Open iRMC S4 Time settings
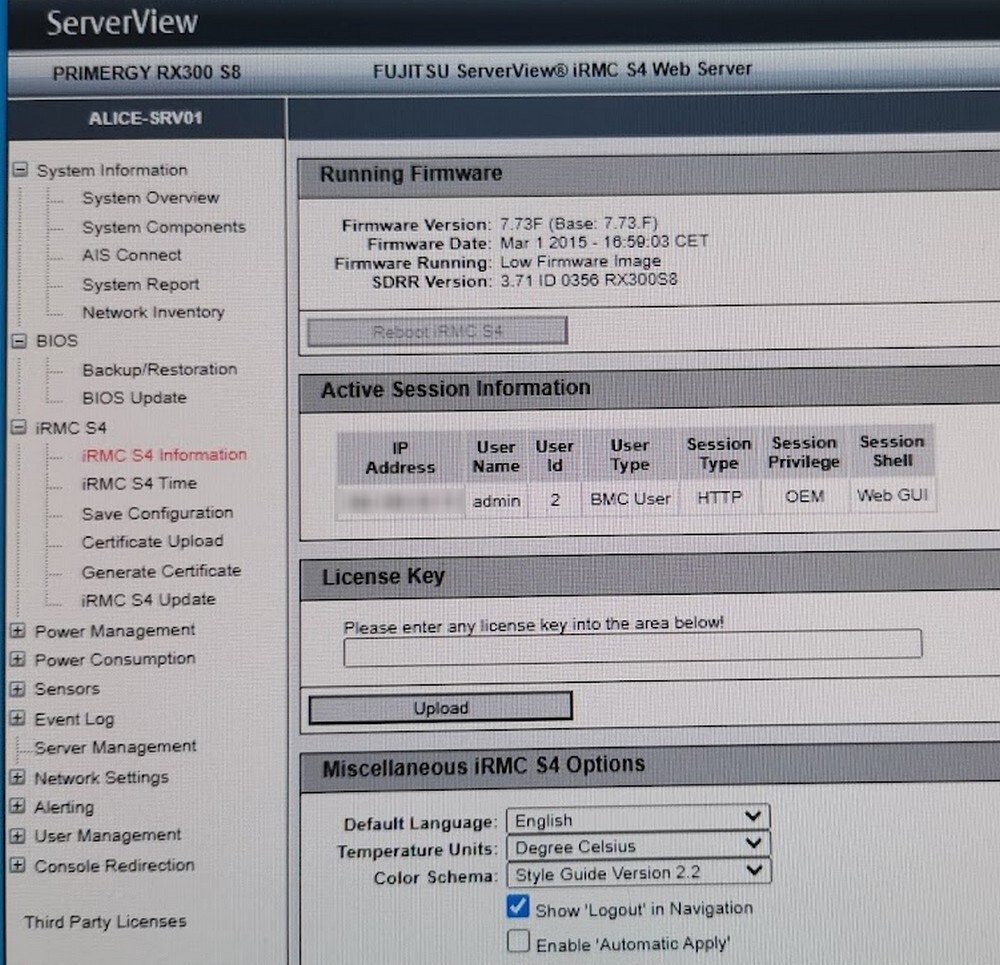 click(x=139, y=483)
